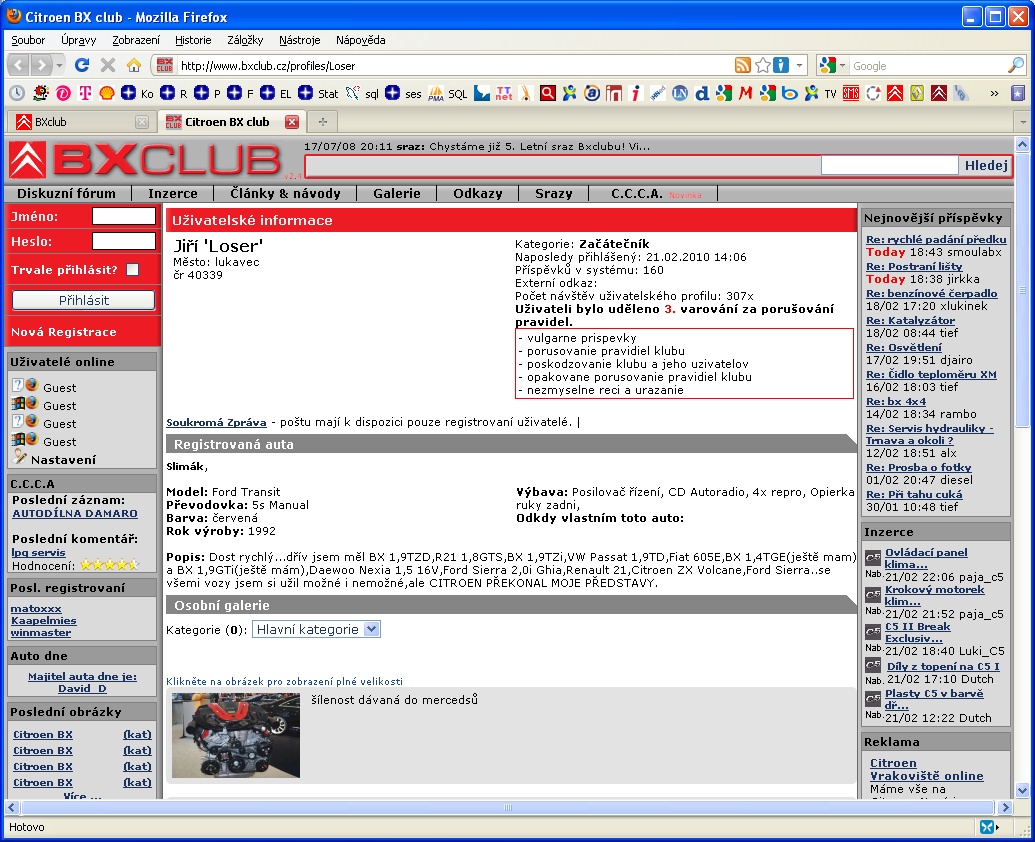The image size is (1035, 842).
Task: Open the Záložky menu
Action: coord(245,40)
